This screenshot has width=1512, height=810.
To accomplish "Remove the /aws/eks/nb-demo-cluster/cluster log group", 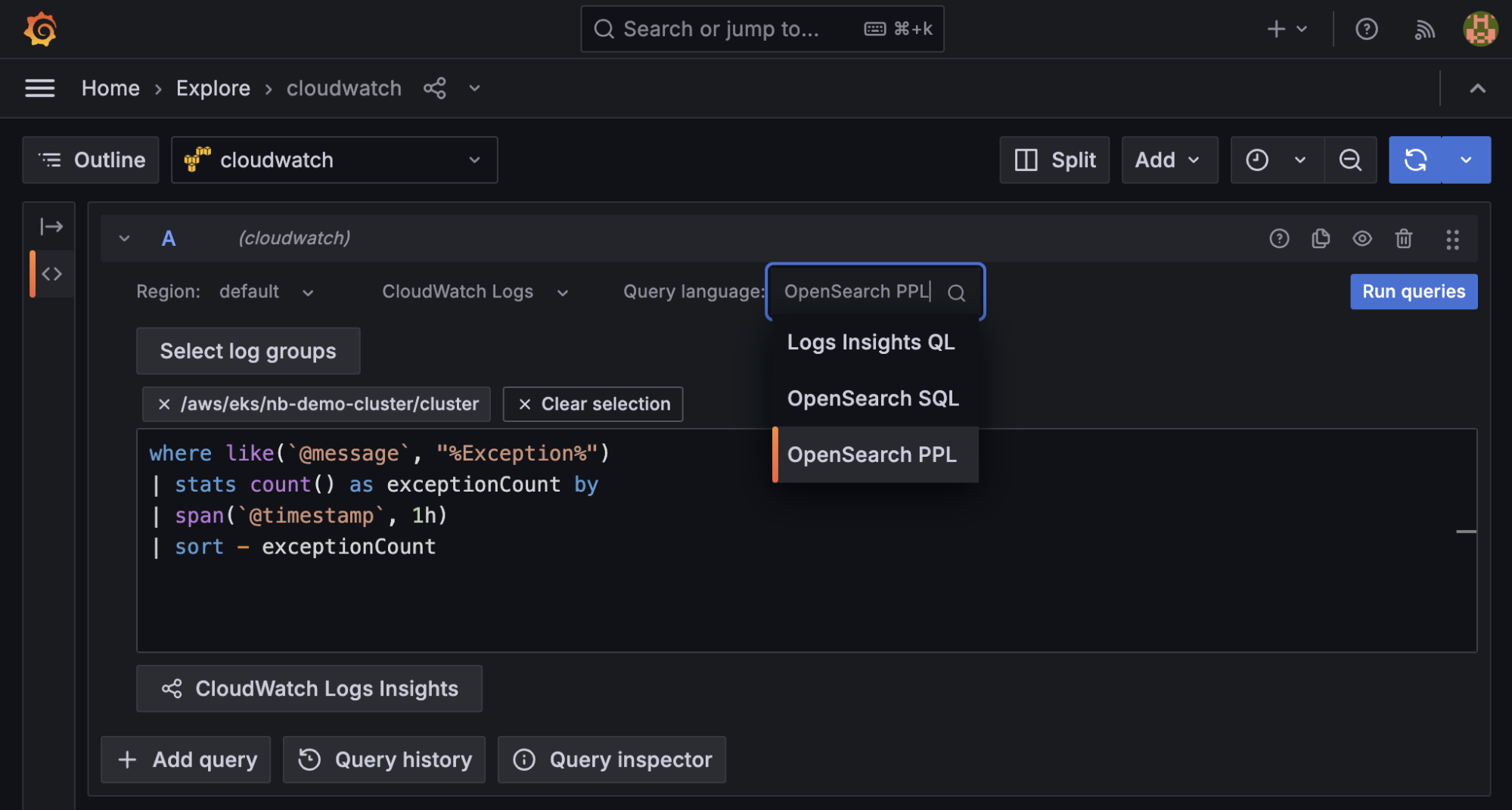I will pos(164,405).
